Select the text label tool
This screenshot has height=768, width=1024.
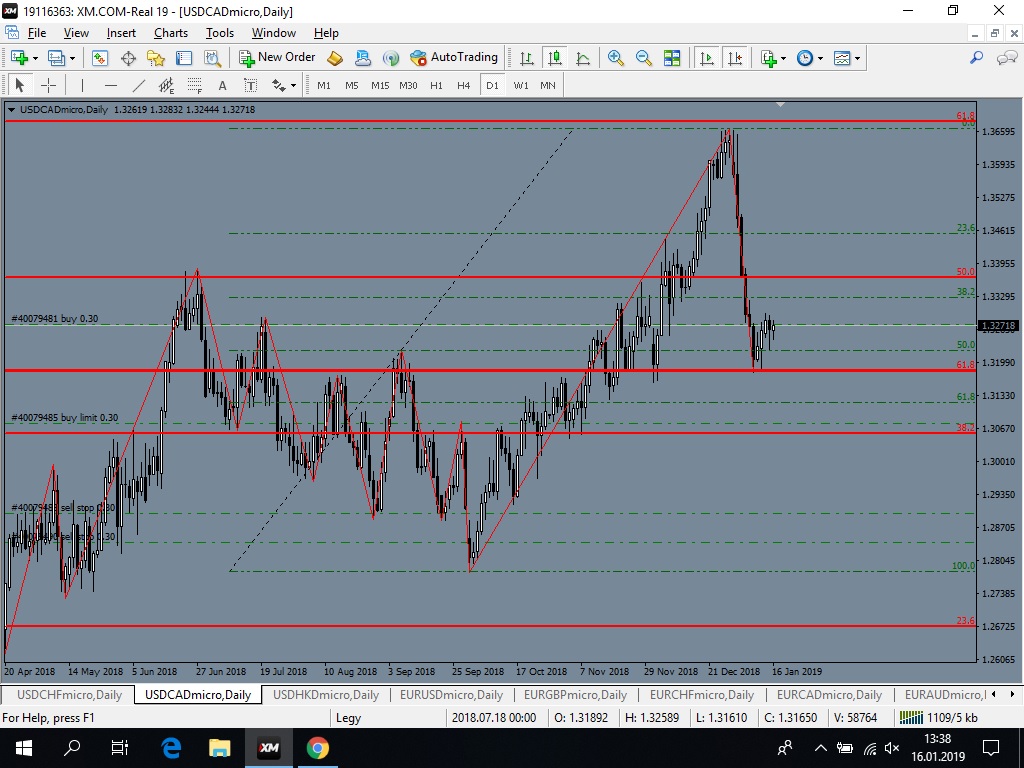251,86
